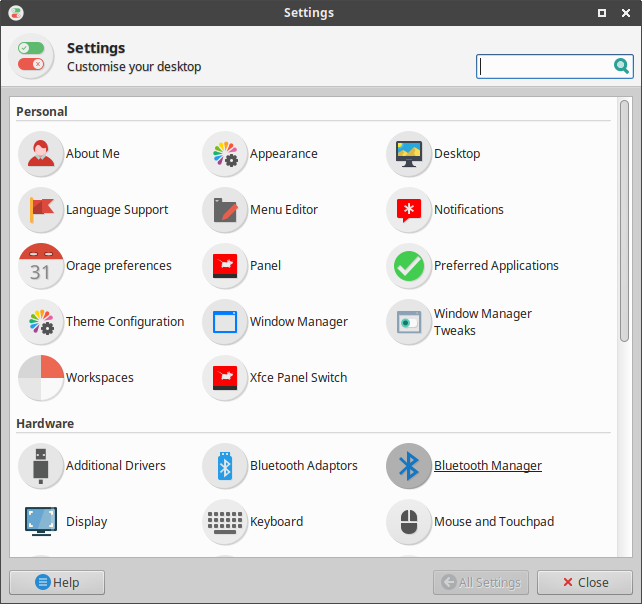Viewport: 642px width, 604px height.
Task: Open the About Me settings icon
Action: tap(41, 154)
